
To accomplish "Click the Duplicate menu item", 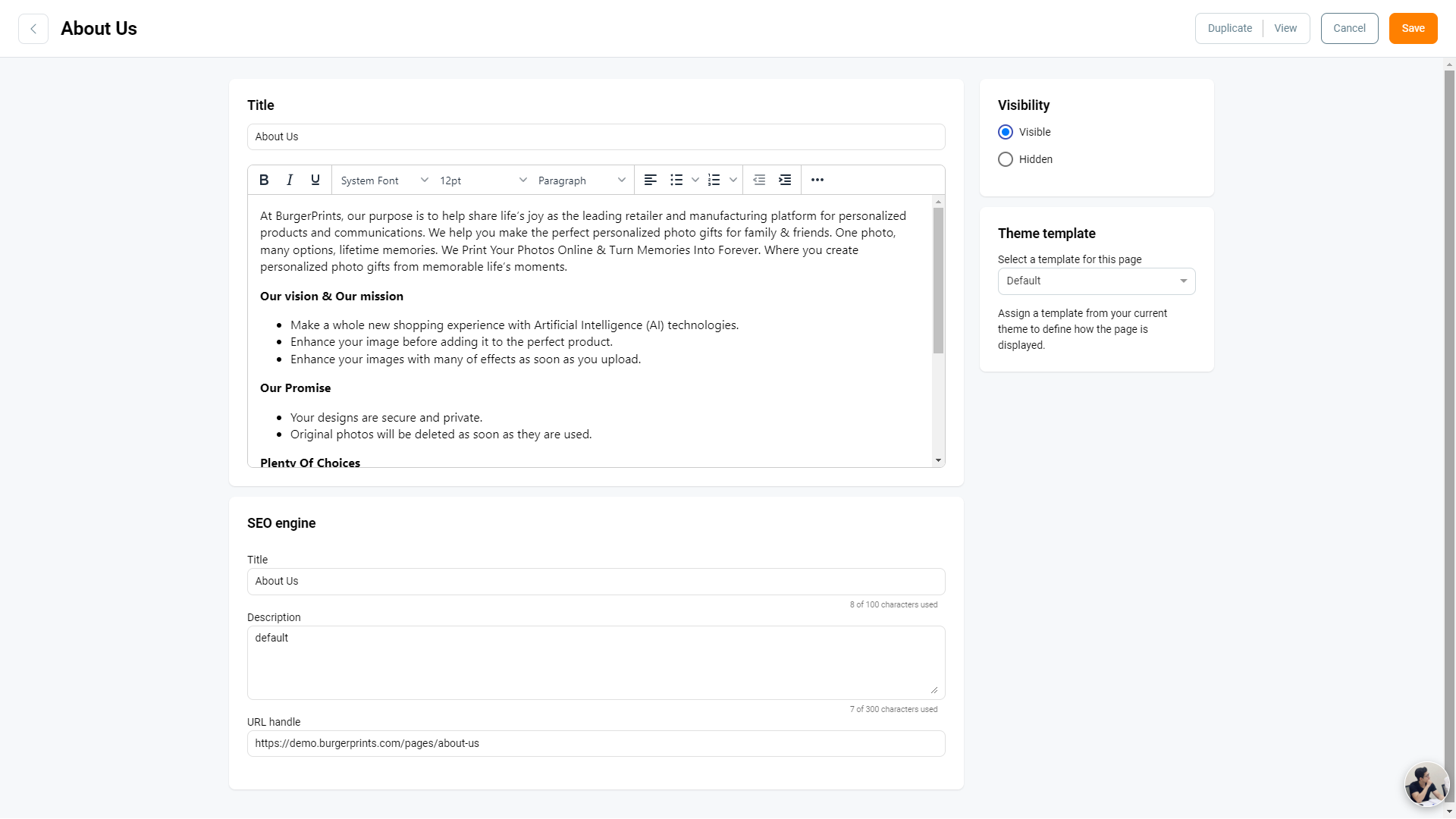I will [1230, 28].
